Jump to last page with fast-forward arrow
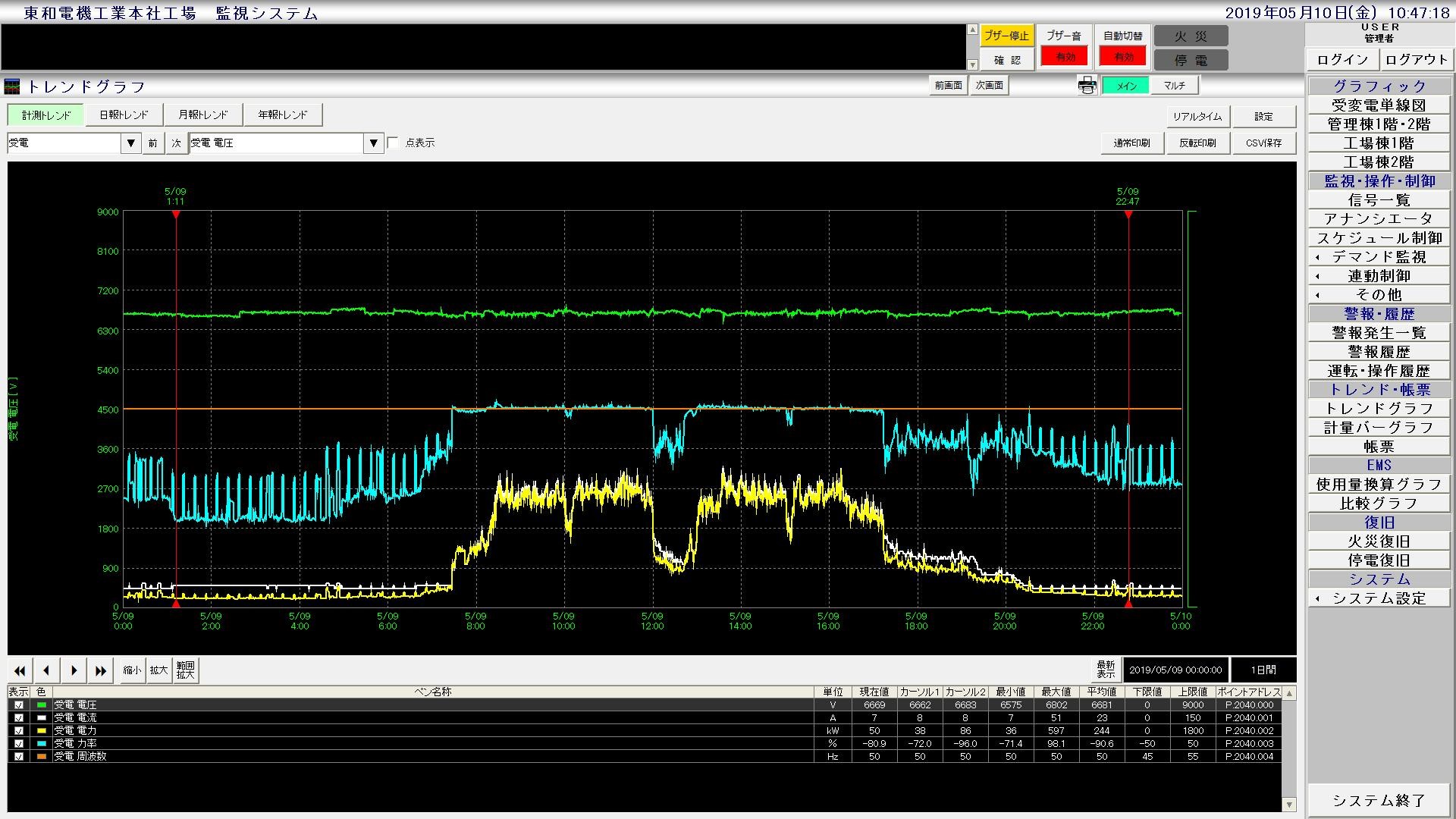The image size is (1456, 819). click(x=101, y=670)
